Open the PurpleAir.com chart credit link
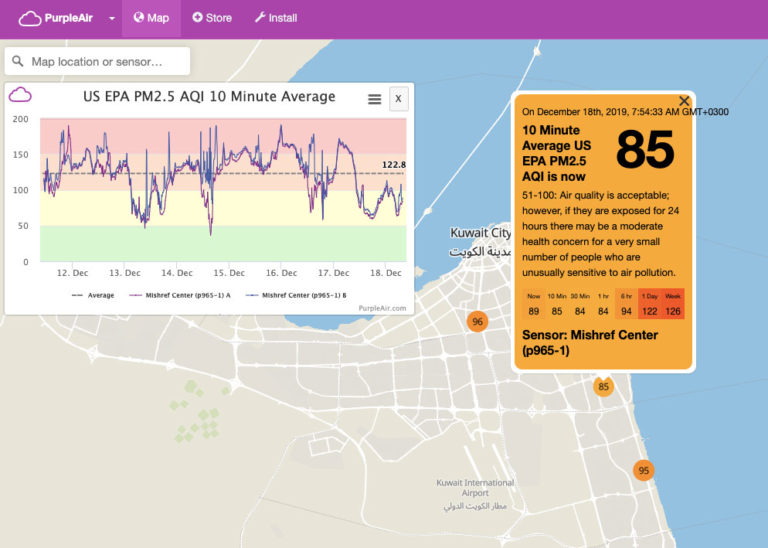The image size is (768, 548). click(x=382, y=308)
